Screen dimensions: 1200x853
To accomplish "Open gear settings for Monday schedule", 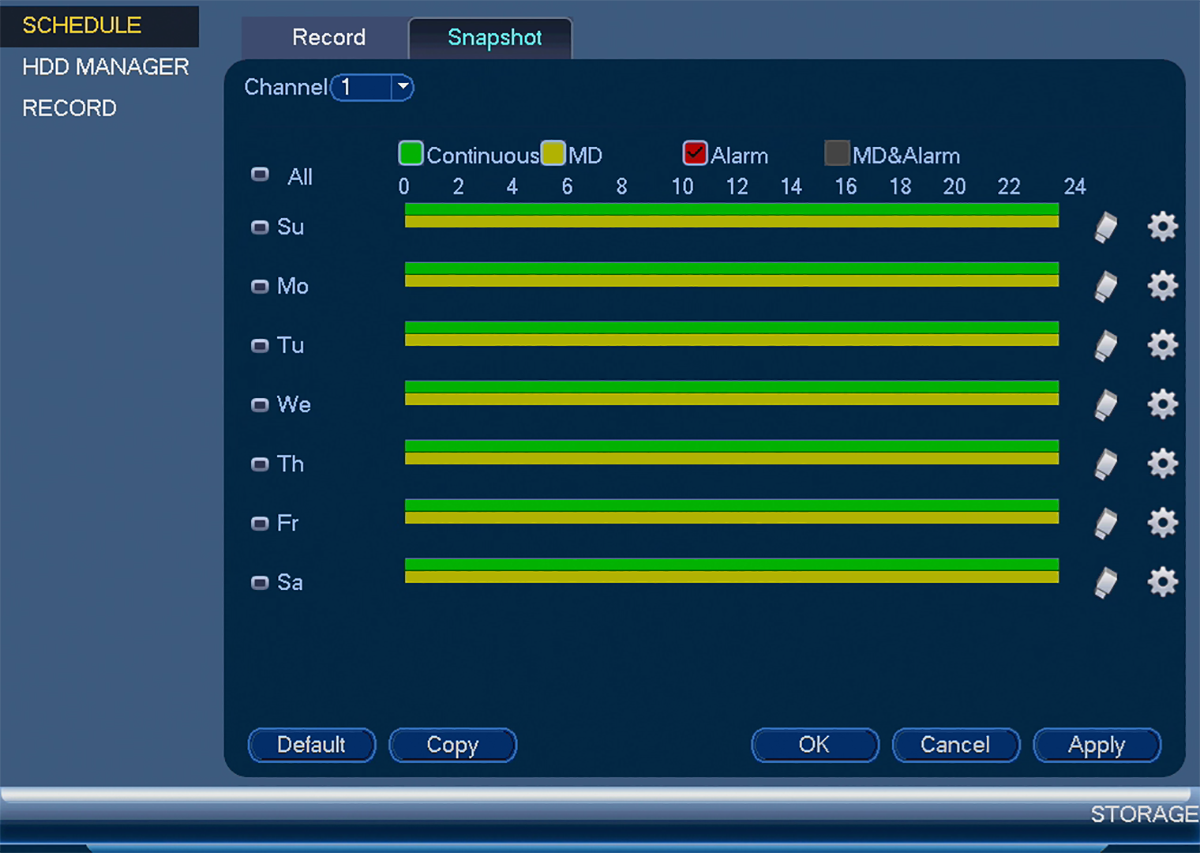I will pos(1162,286).
